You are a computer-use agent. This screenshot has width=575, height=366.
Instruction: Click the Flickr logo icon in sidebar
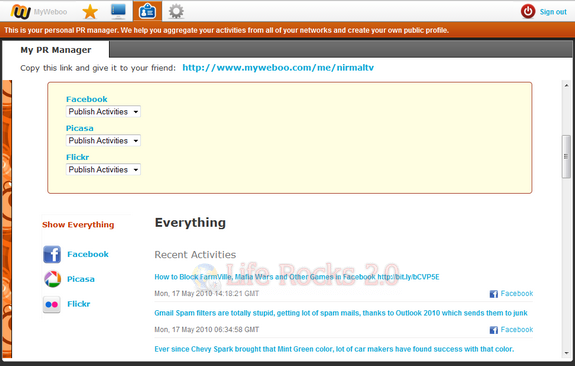(52, 304)
